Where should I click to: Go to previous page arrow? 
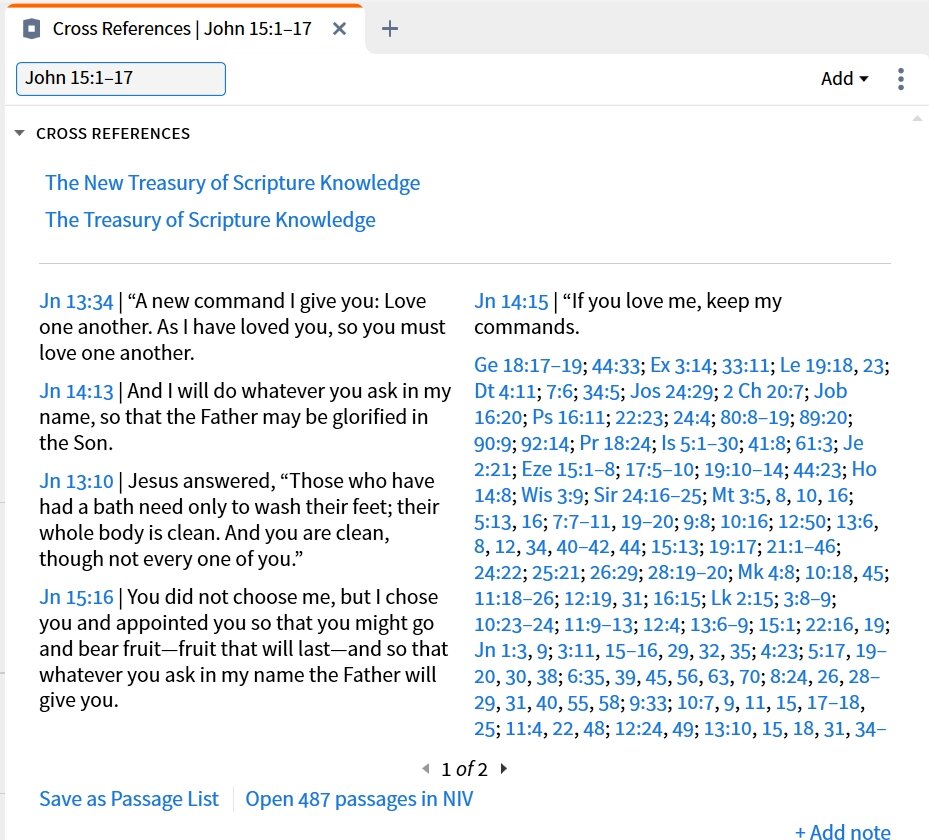[425, 769]
